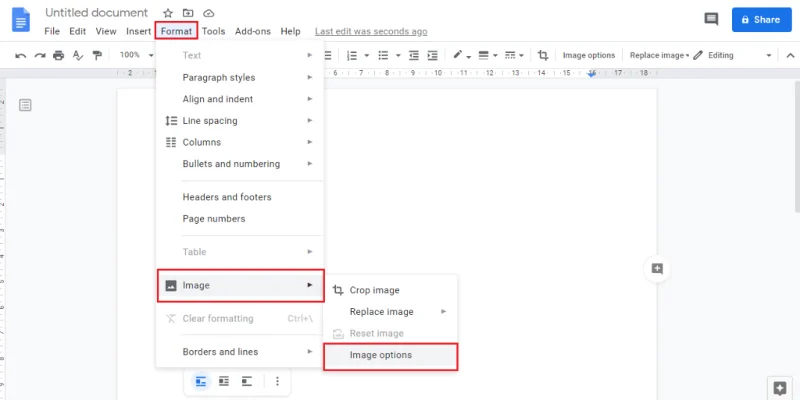The image size is (800, 400).
Task: Print the document using the printer icon
Action: coord(59,56)
